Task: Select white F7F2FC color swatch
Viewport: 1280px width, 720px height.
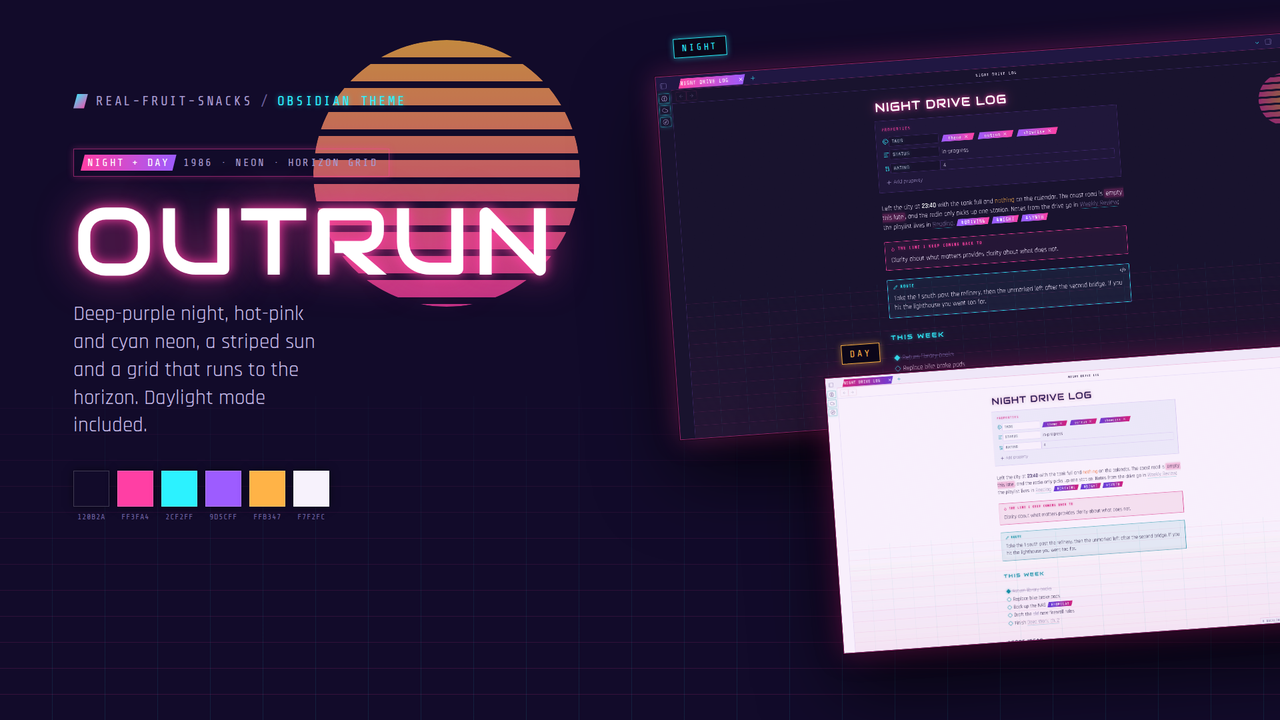Action: click(x=311, y=489)
